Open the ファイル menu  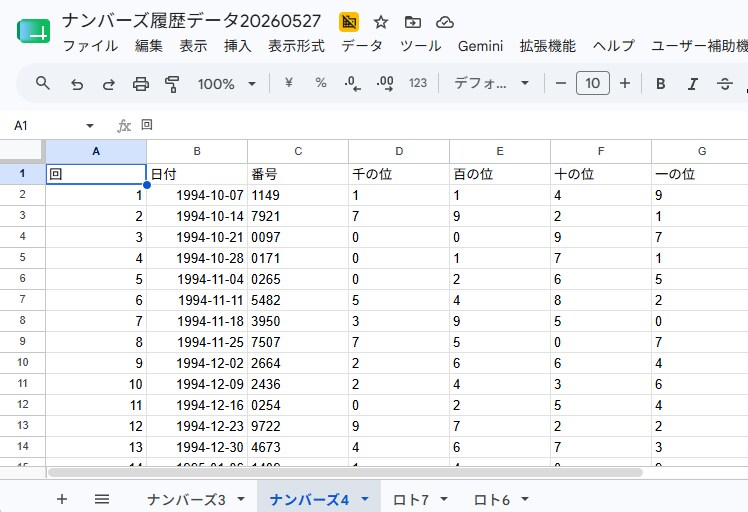[x=90, y=46]
